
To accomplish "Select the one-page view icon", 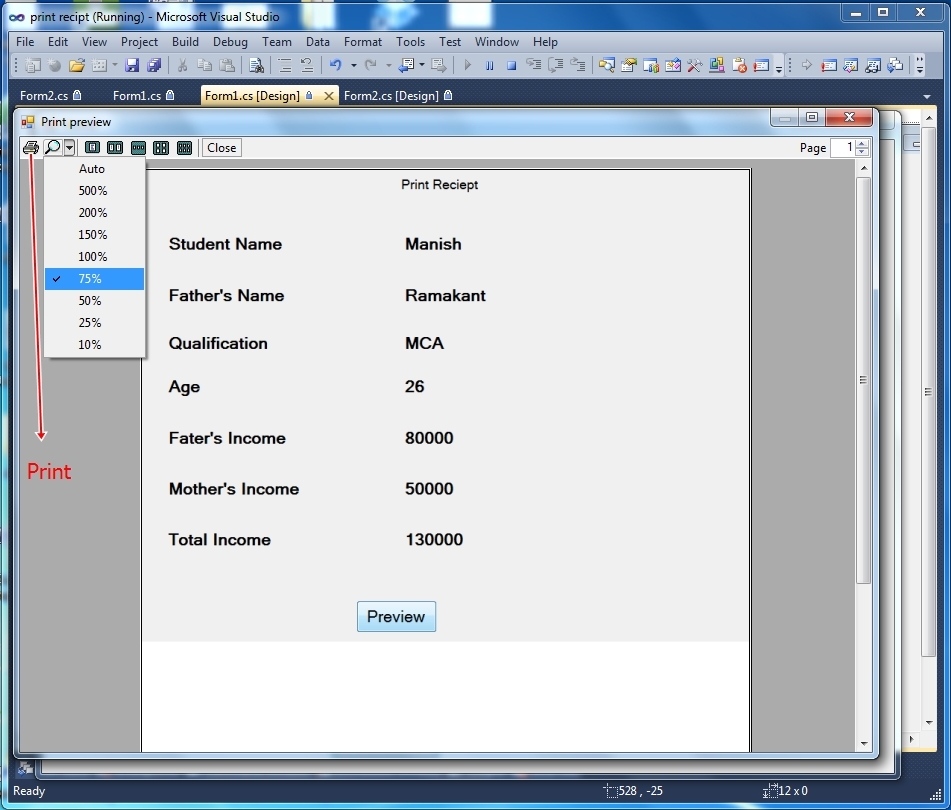I will click(x=92, y=147).
